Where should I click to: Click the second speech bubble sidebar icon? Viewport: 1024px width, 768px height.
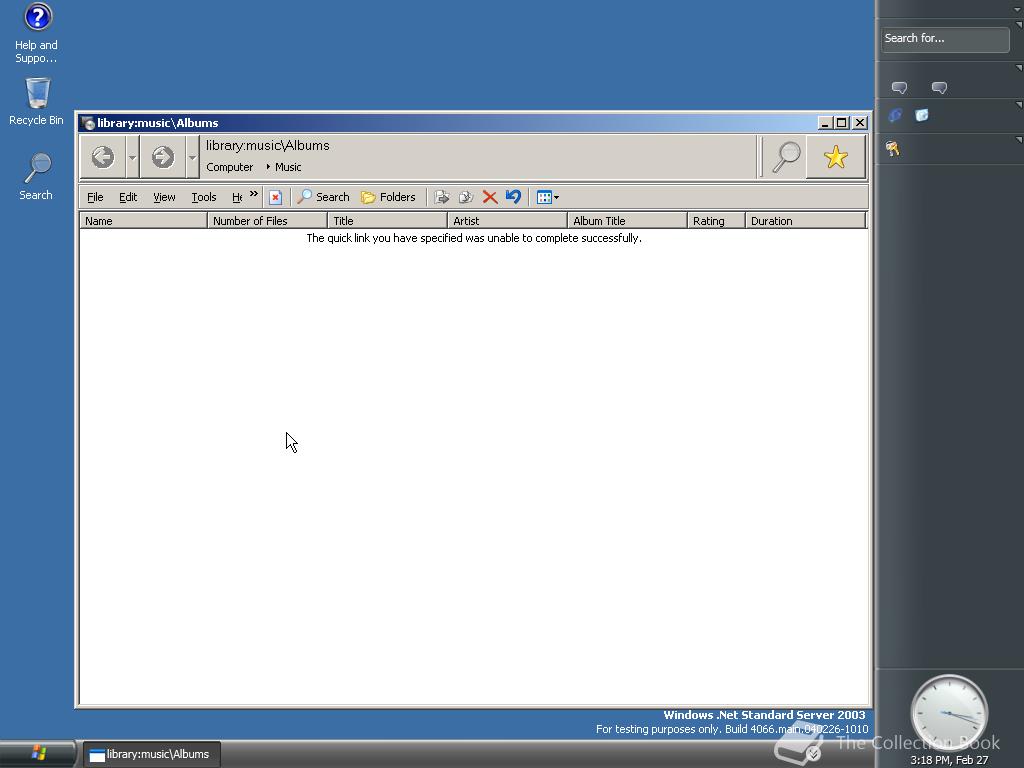tap(939, 88)
